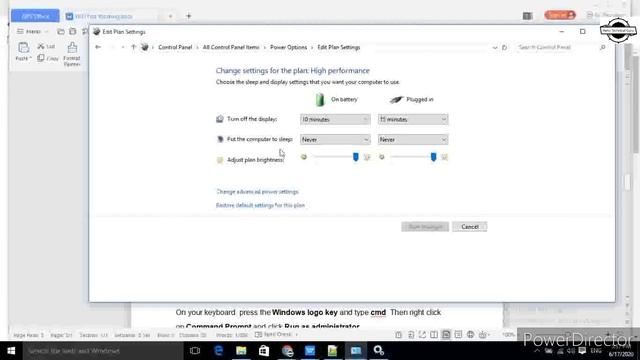Refresh the Control Panel address bar
640x360 pixels.
point(504,48)
